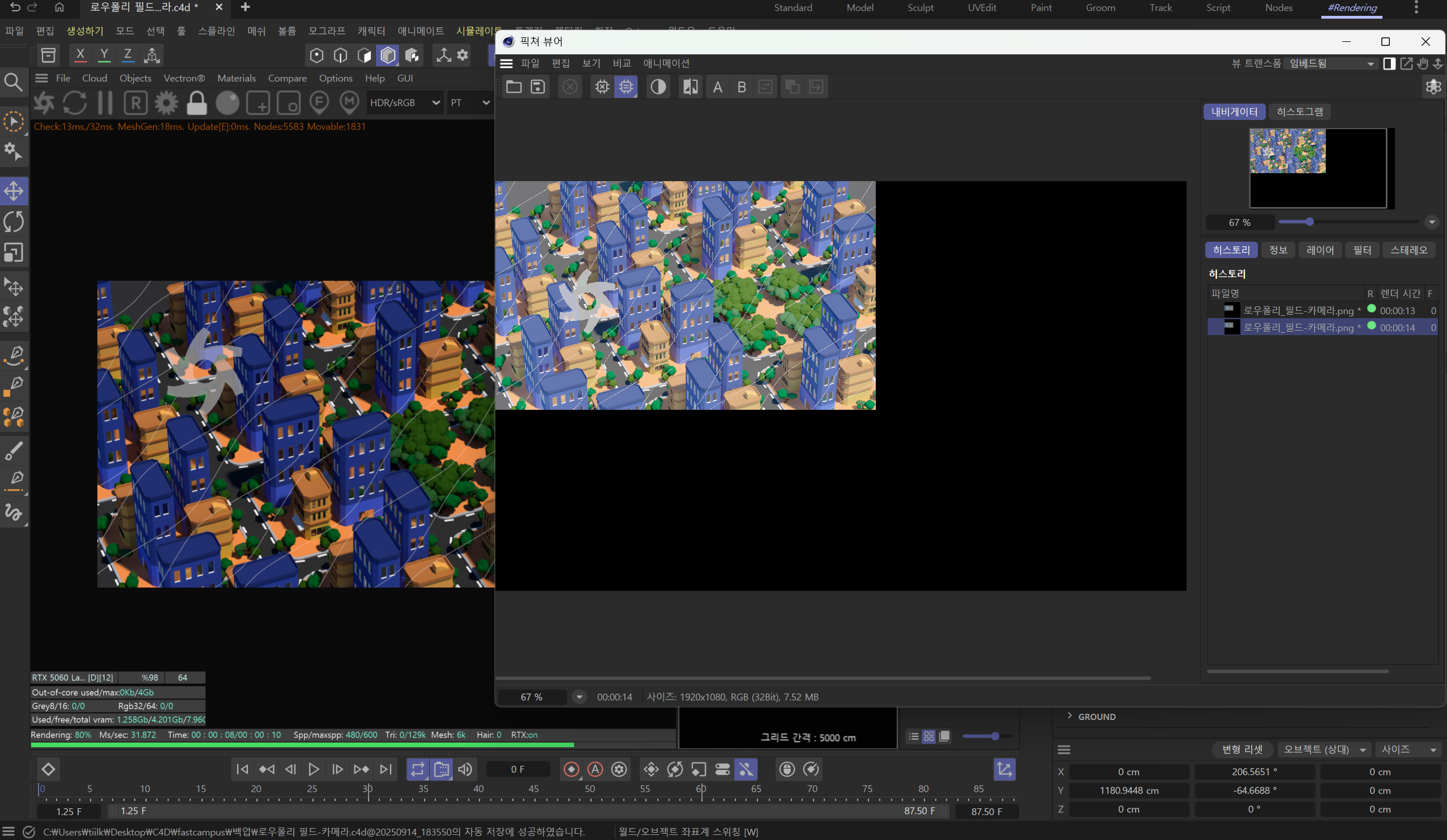
Task: Save image icon in Picture Viewer
Action: pyautogui.click(x=537, y=87)
